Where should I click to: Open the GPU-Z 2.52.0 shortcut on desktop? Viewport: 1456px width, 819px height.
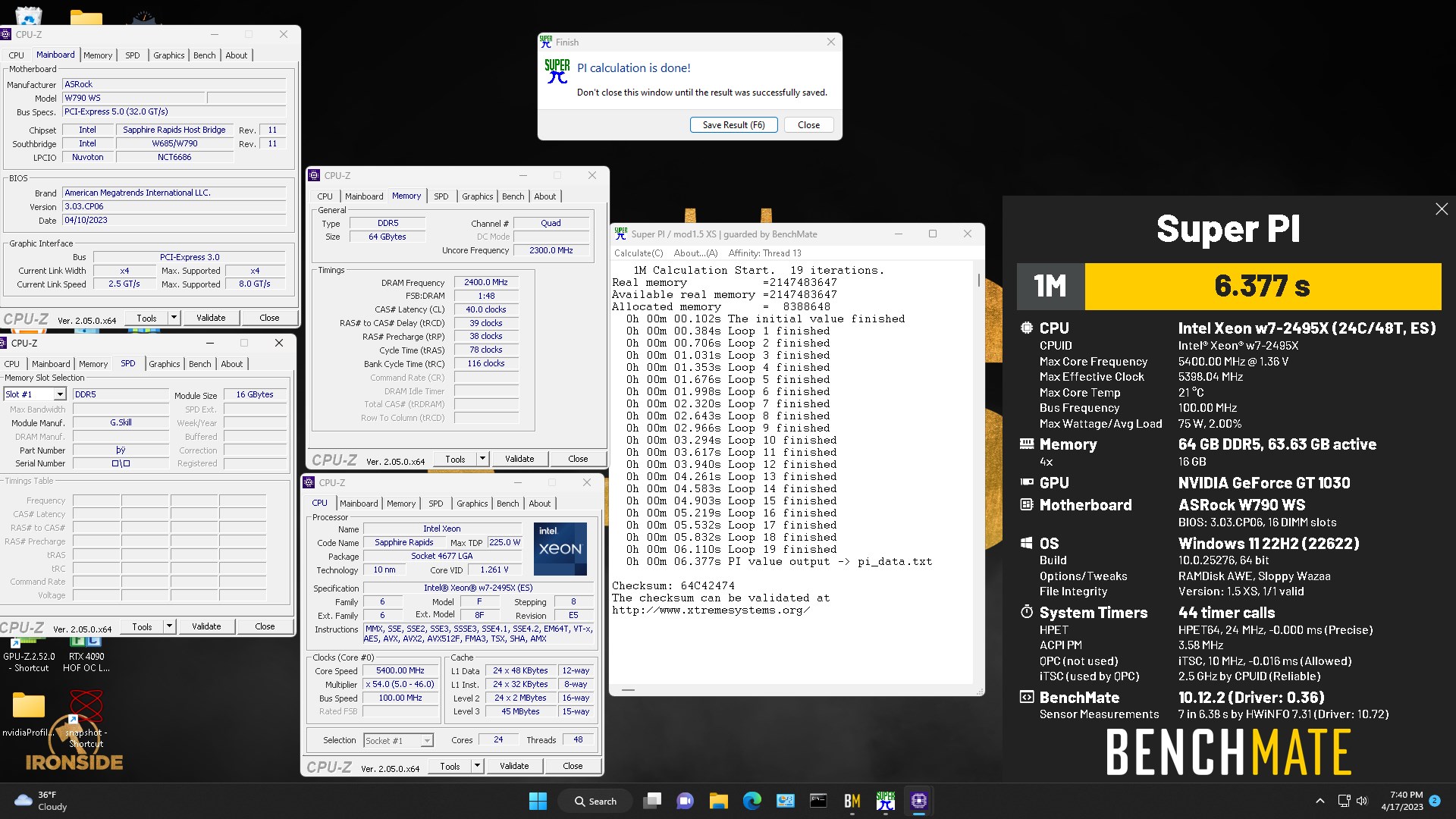click(x=30, y=654)
